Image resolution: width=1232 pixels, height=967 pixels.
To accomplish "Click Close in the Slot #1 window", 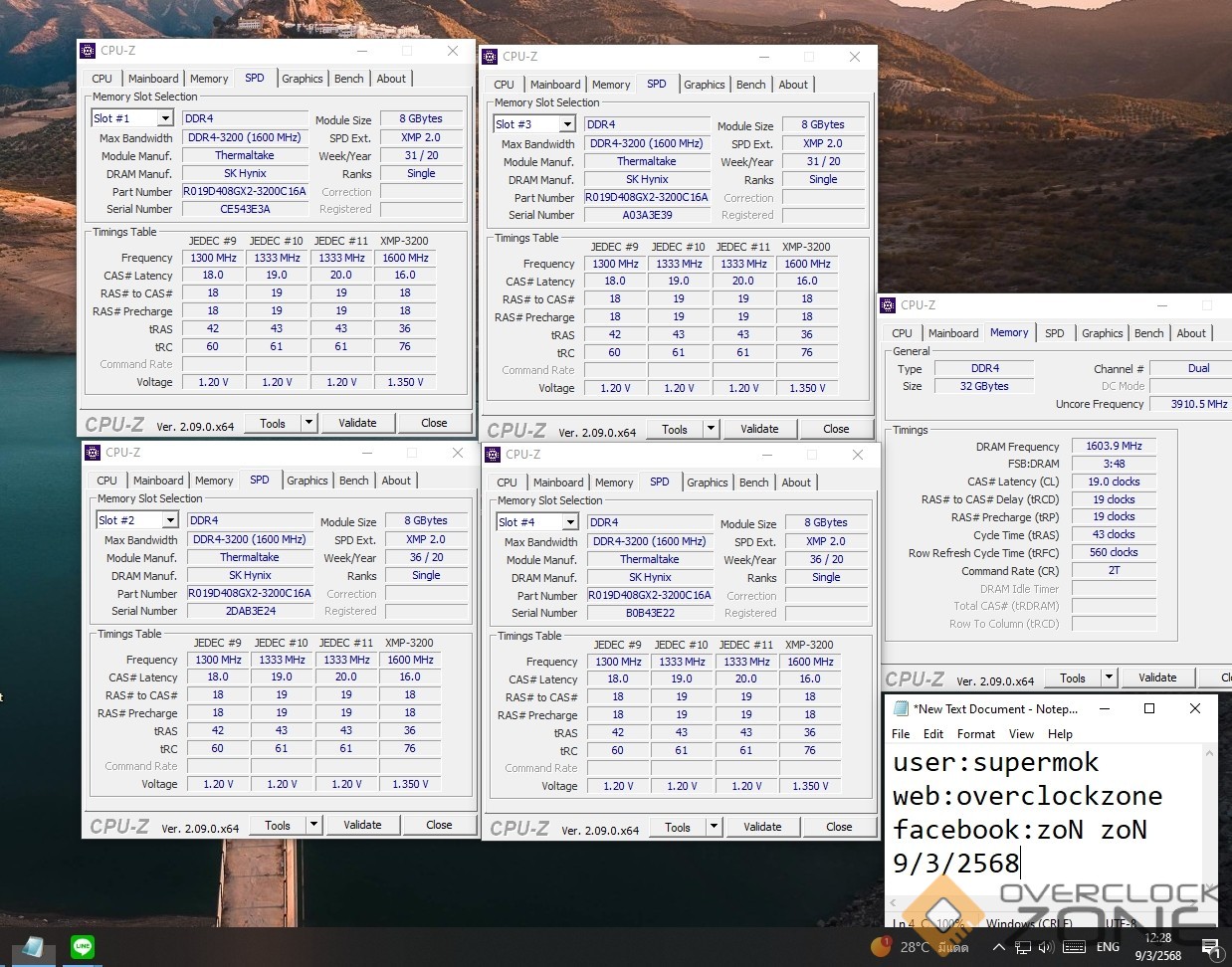I will (x=434, y=423).
